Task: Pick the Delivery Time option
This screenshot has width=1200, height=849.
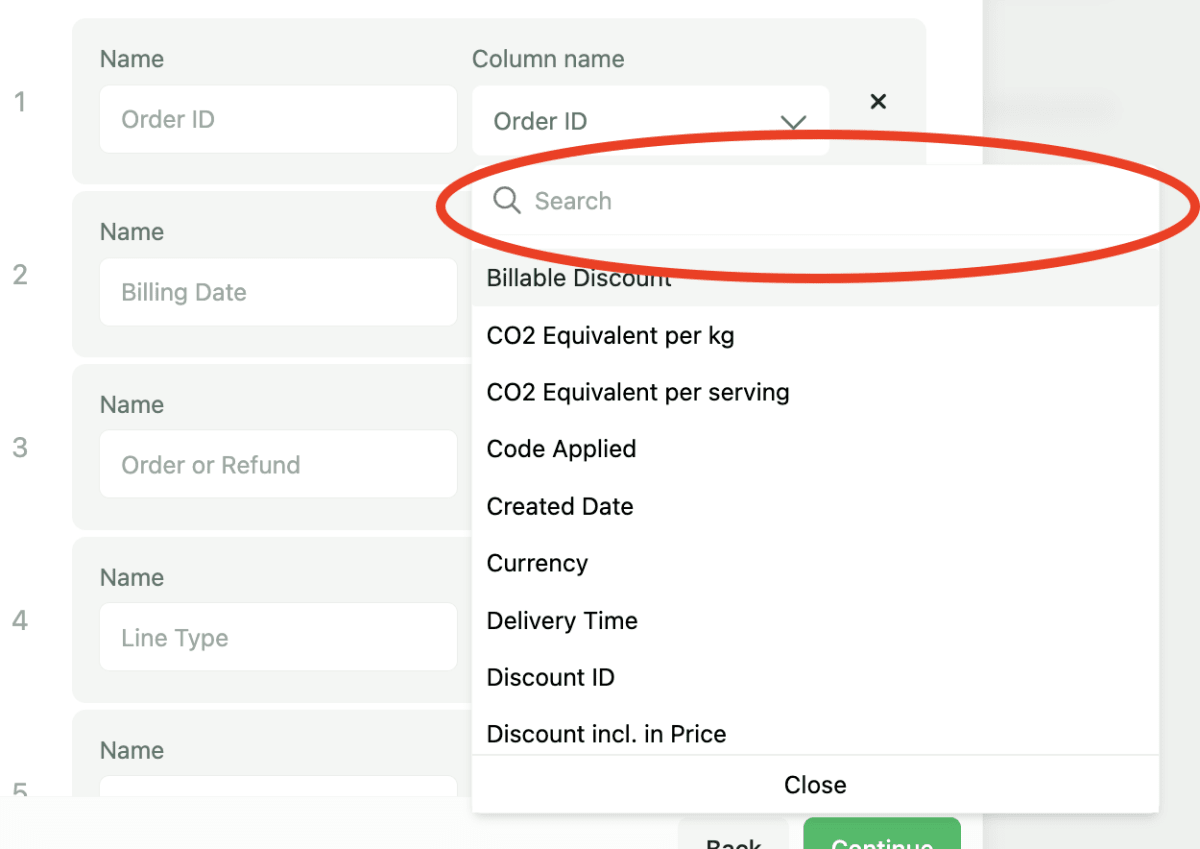Action: 562,620
